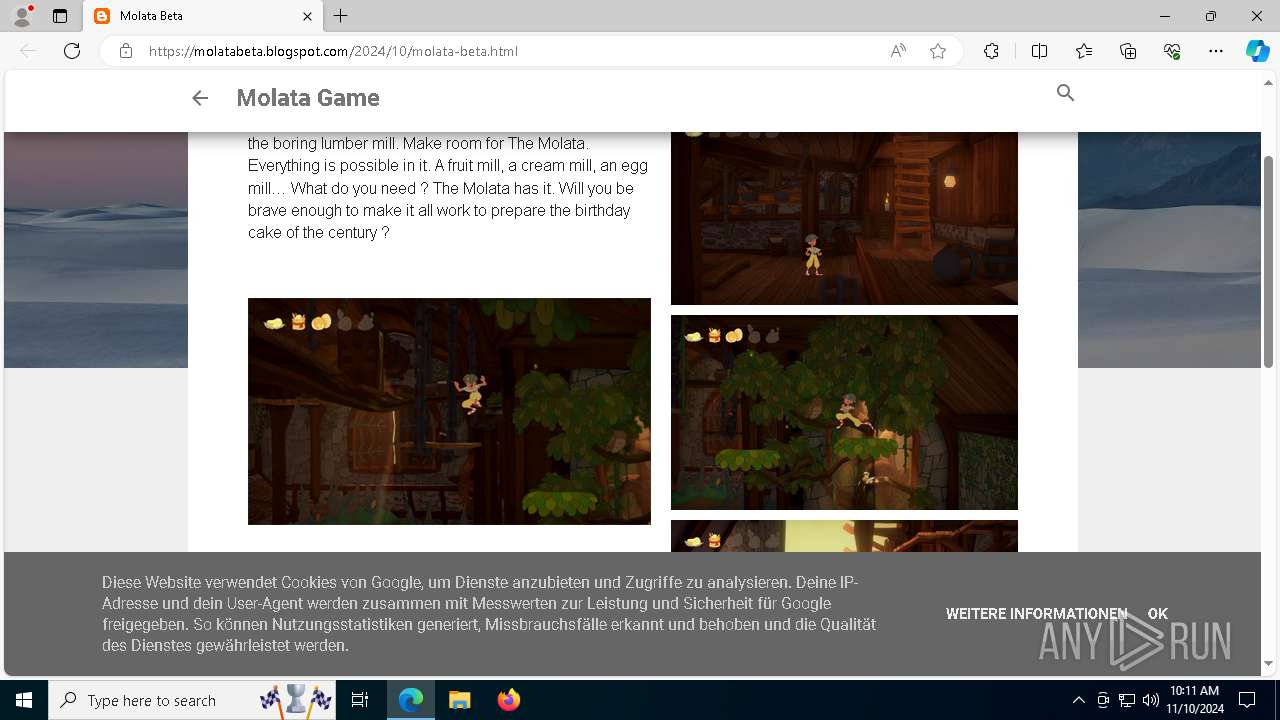Open the Extensions puzzle icon
Image resolution: width=1280 pixels, height=720 pixels.
[991, 51]
